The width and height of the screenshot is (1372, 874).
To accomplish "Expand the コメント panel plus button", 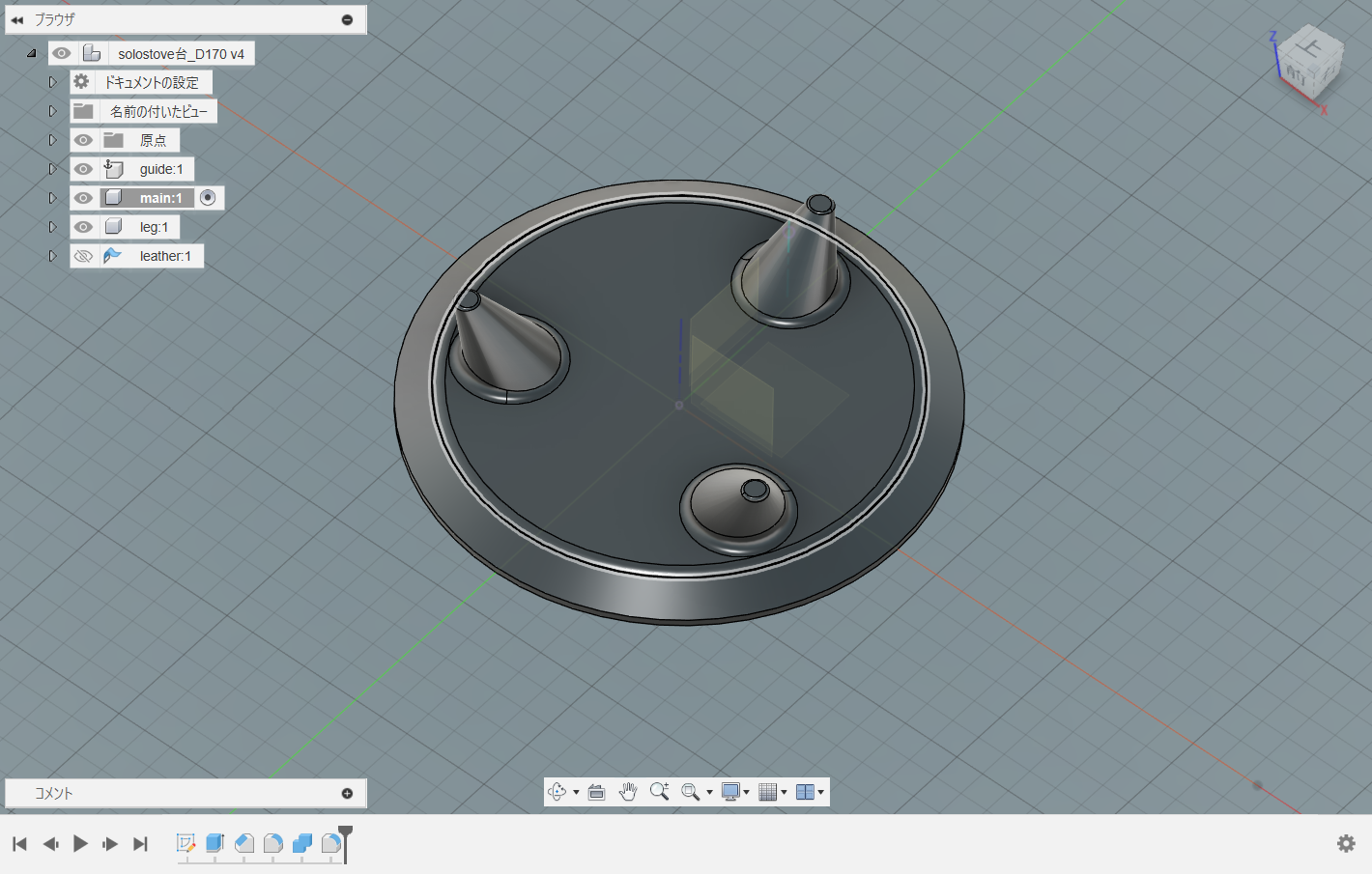I will point(347,793).
